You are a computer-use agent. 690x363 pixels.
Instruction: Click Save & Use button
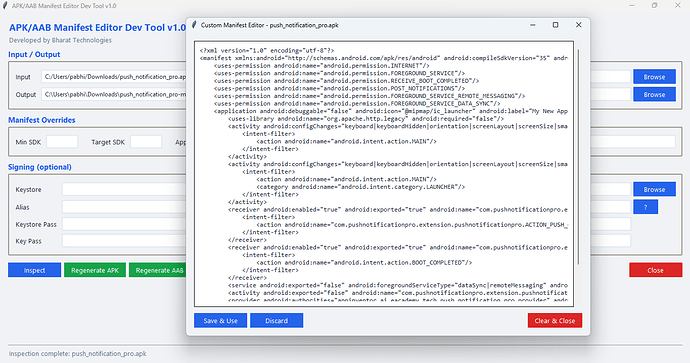(x=220, y=321)
